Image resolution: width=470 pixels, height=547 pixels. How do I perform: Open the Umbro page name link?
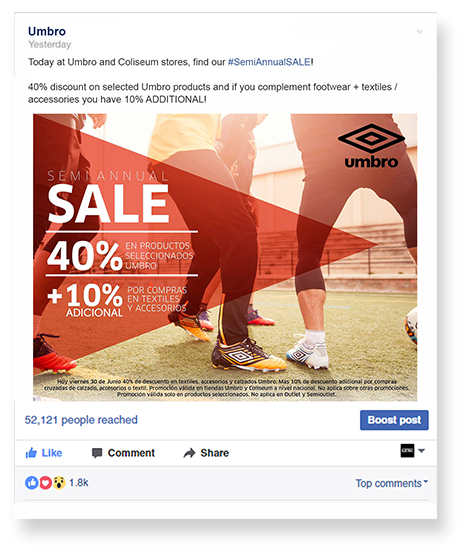coord(47,31)
